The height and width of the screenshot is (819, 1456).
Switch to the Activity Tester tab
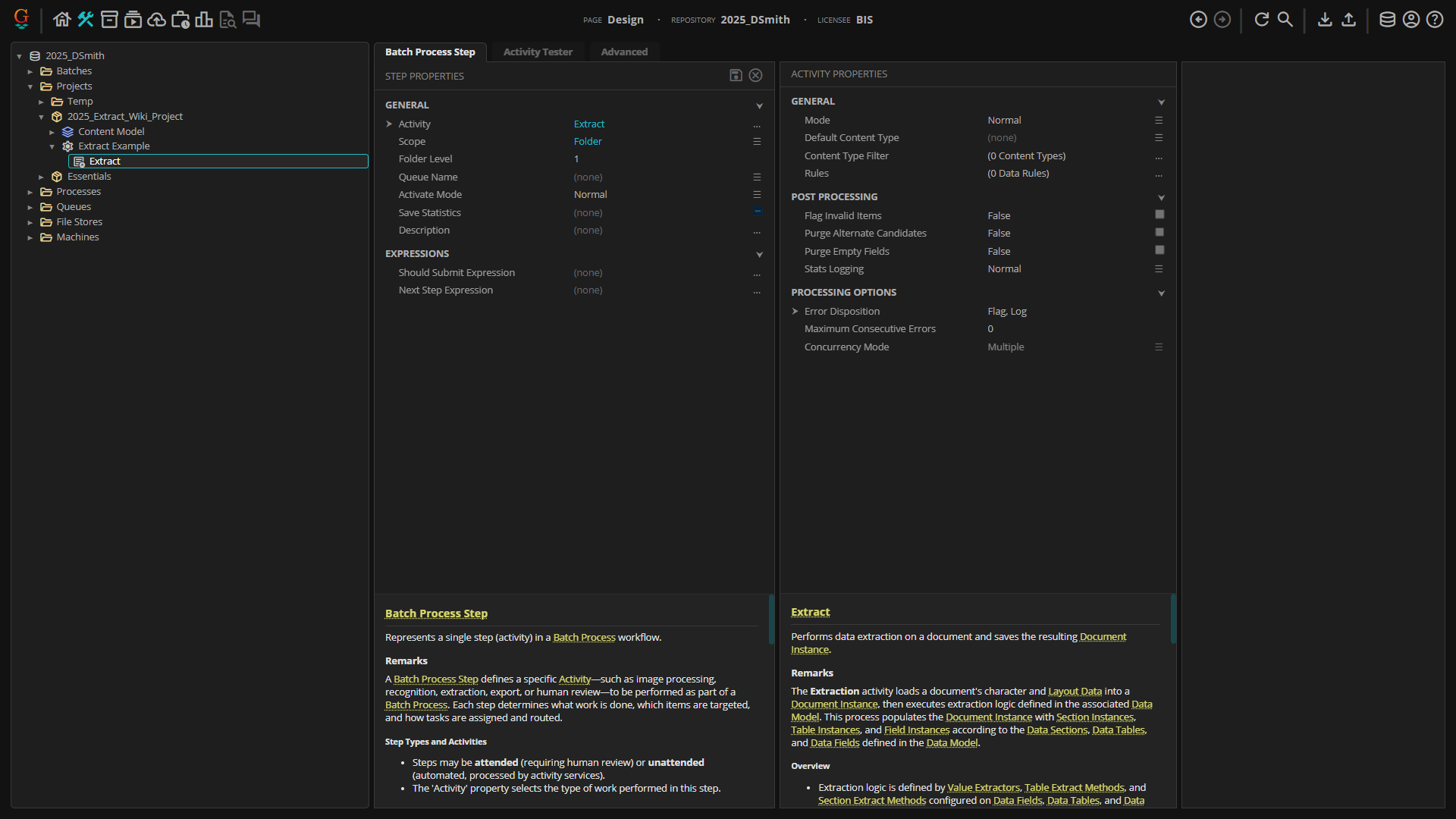(538, 52)
